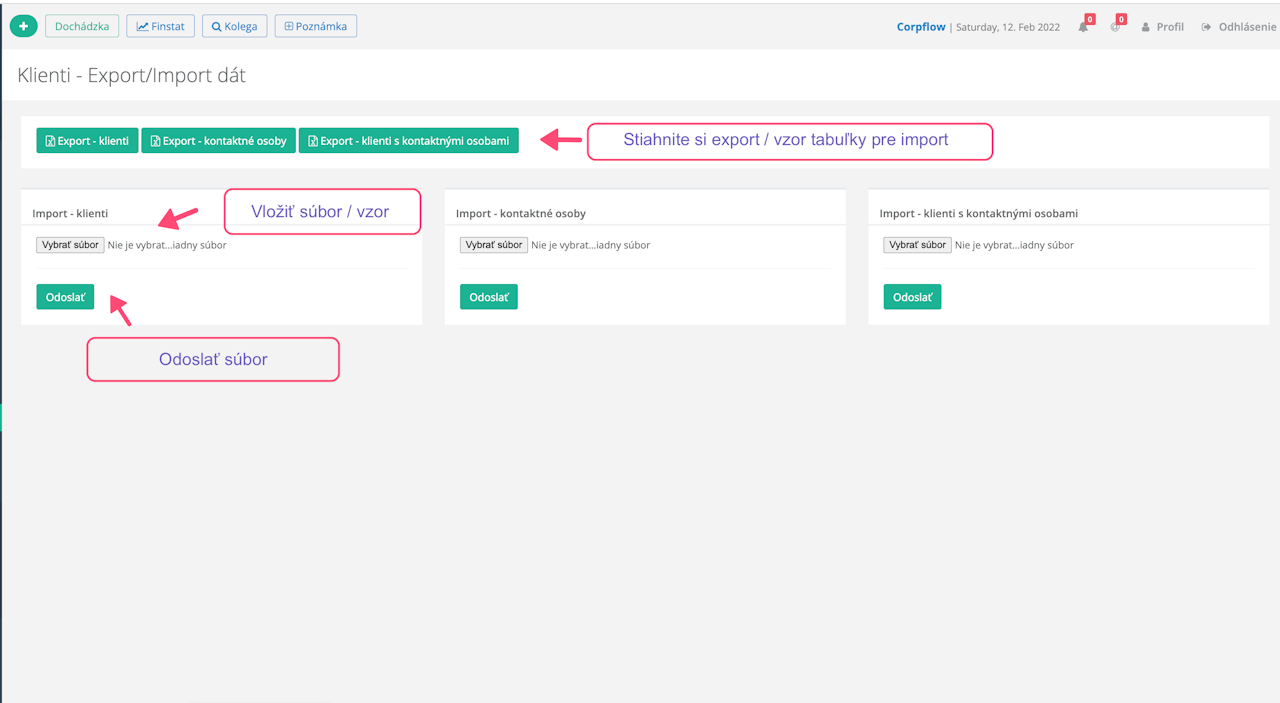Open the @ mentions icon
Screen dimensions: 1280x703
pyautogui.click(x=1115, y=27)
